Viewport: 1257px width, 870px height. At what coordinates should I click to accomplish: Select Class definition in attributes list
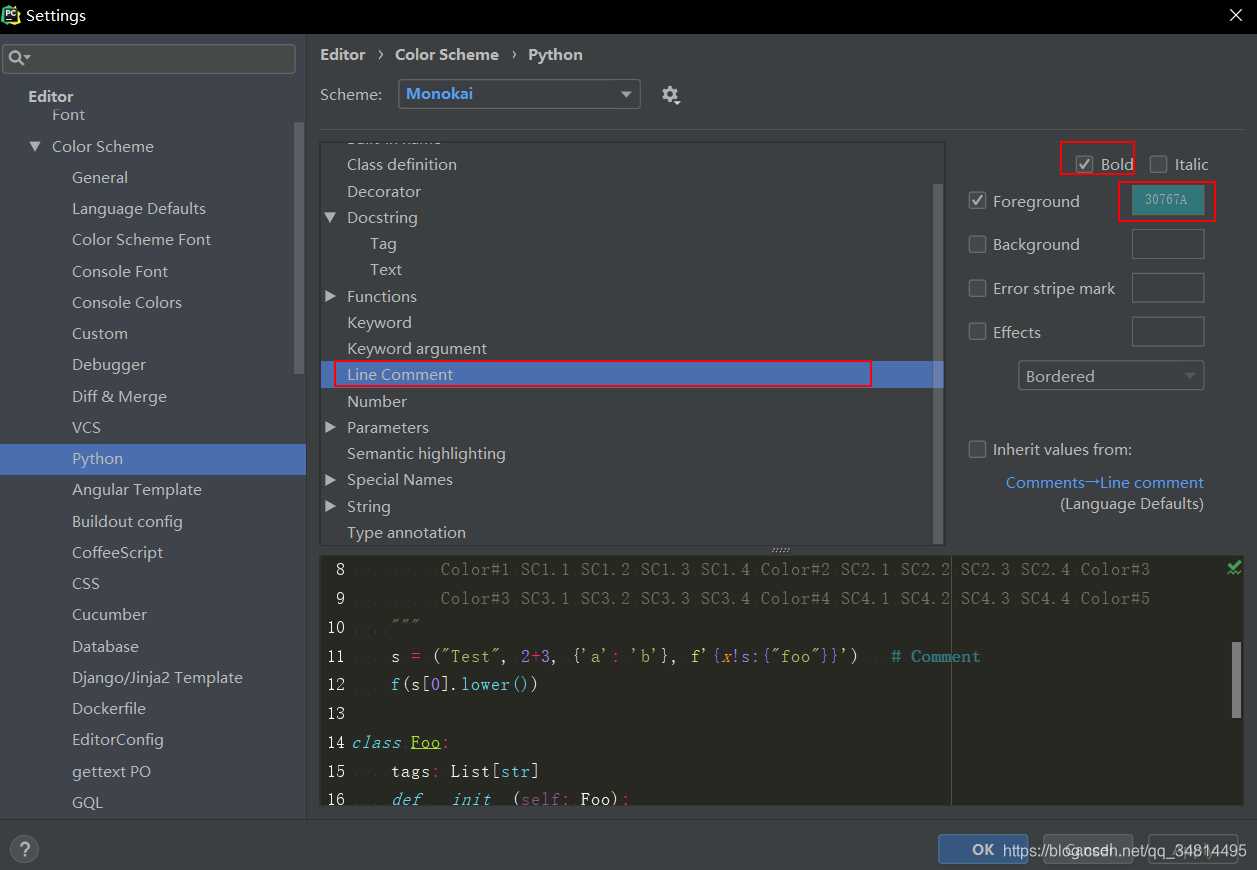(x=402, y=164)
